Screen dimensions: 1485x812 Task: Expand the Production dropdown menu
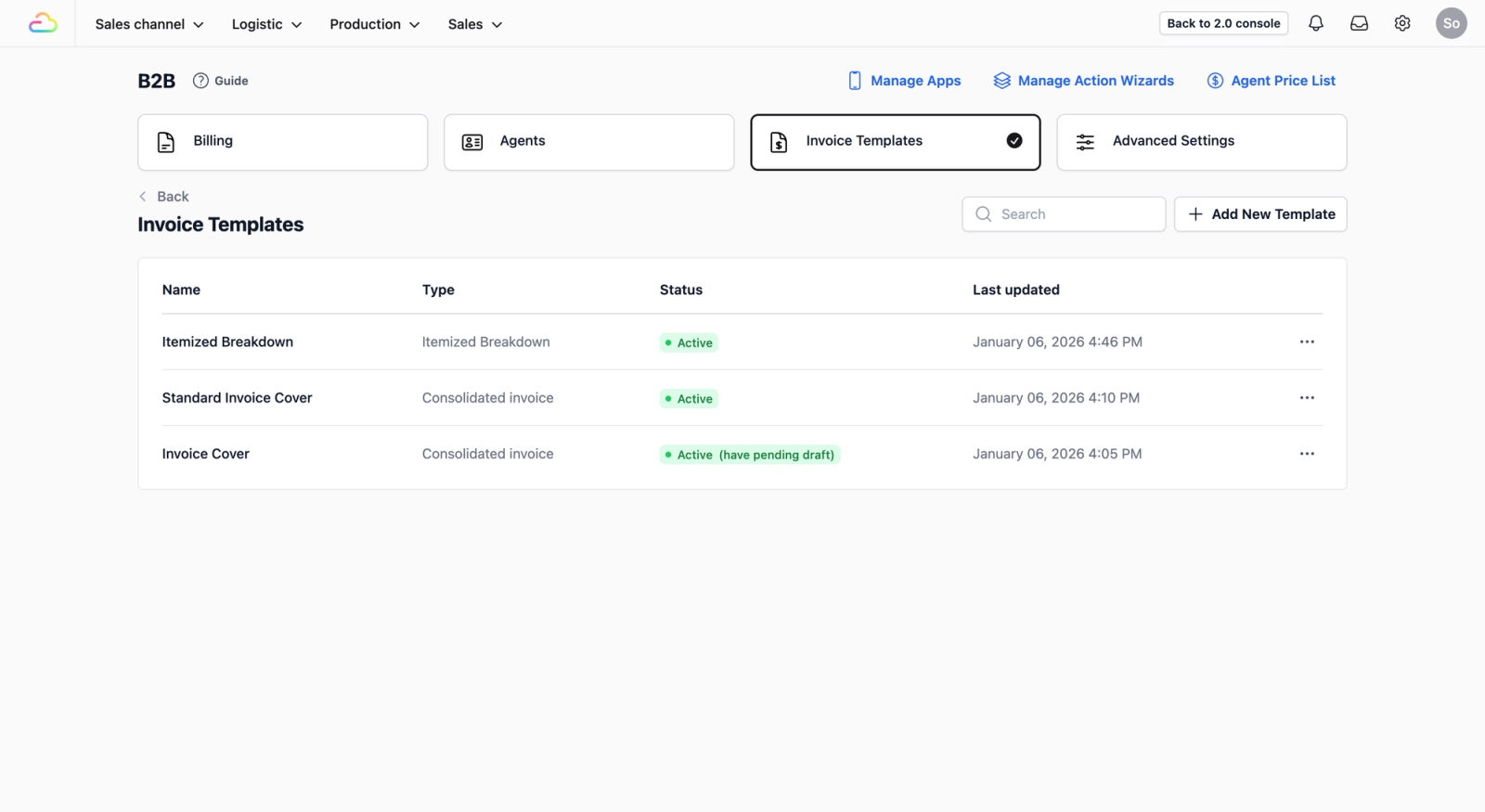click(x=374, y=24)
